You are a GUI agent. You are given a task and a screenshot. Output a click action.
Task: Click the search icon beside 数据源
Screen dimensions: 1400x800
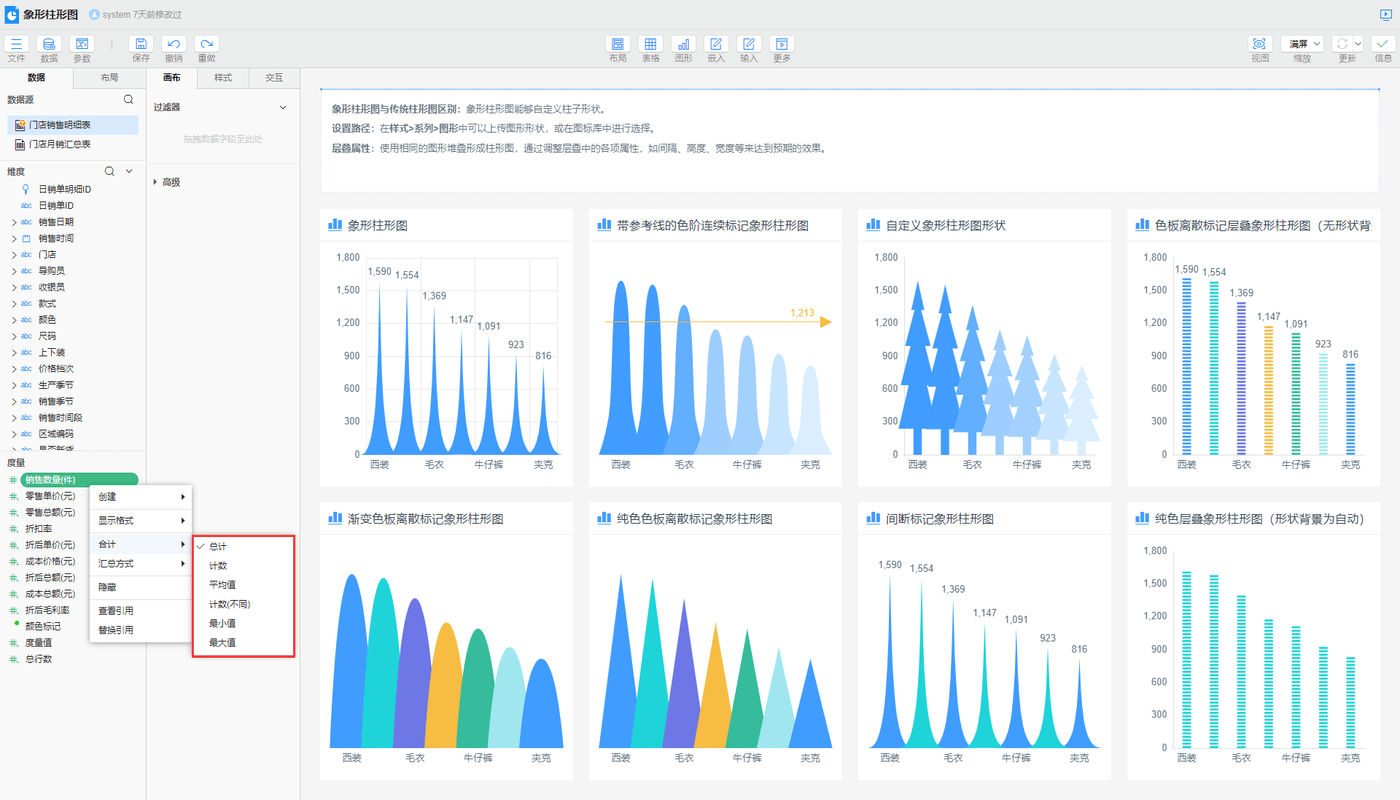[x=128, y=100]
